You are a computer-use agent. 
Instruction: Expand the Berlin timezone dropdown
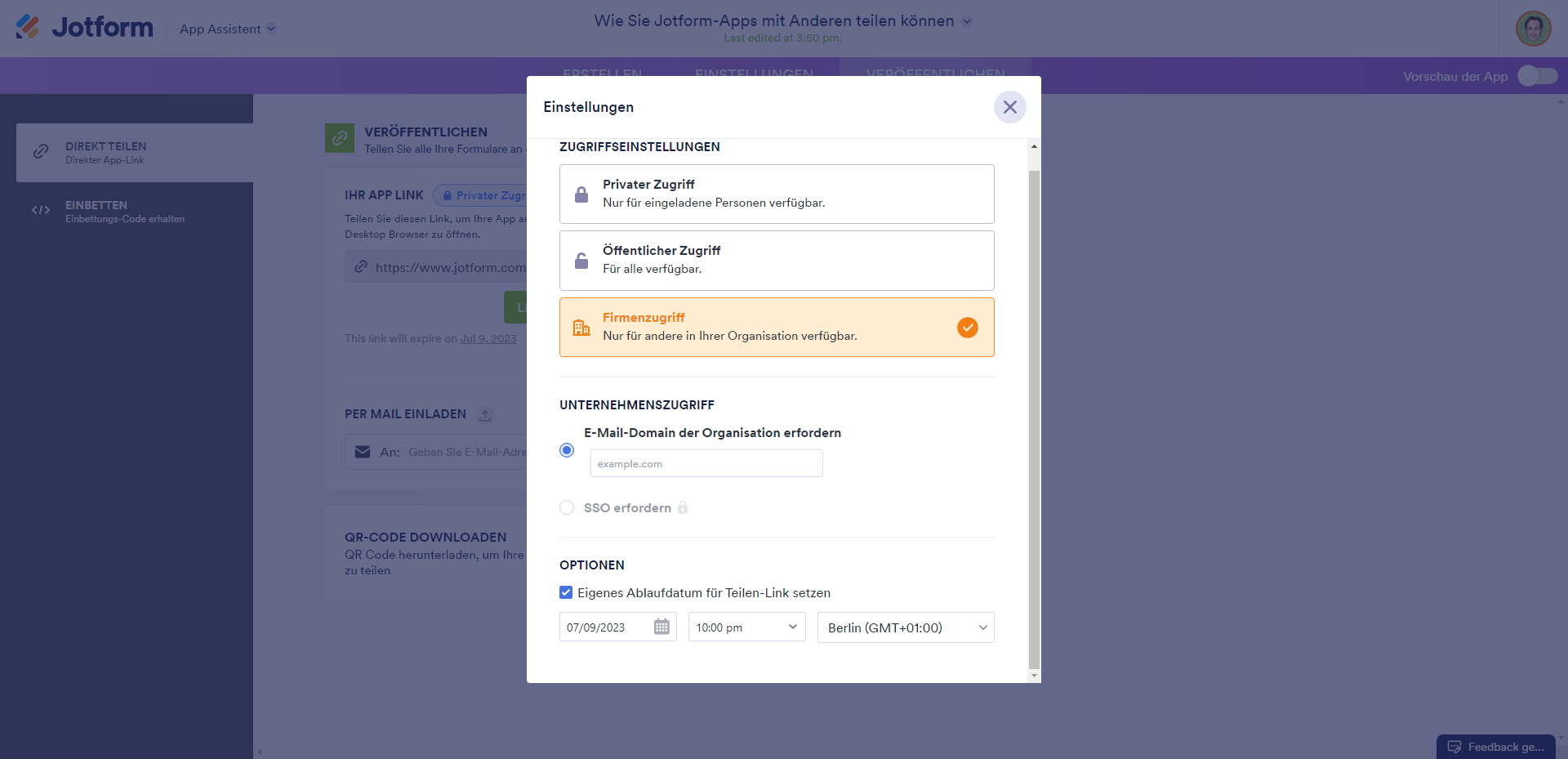905,627
